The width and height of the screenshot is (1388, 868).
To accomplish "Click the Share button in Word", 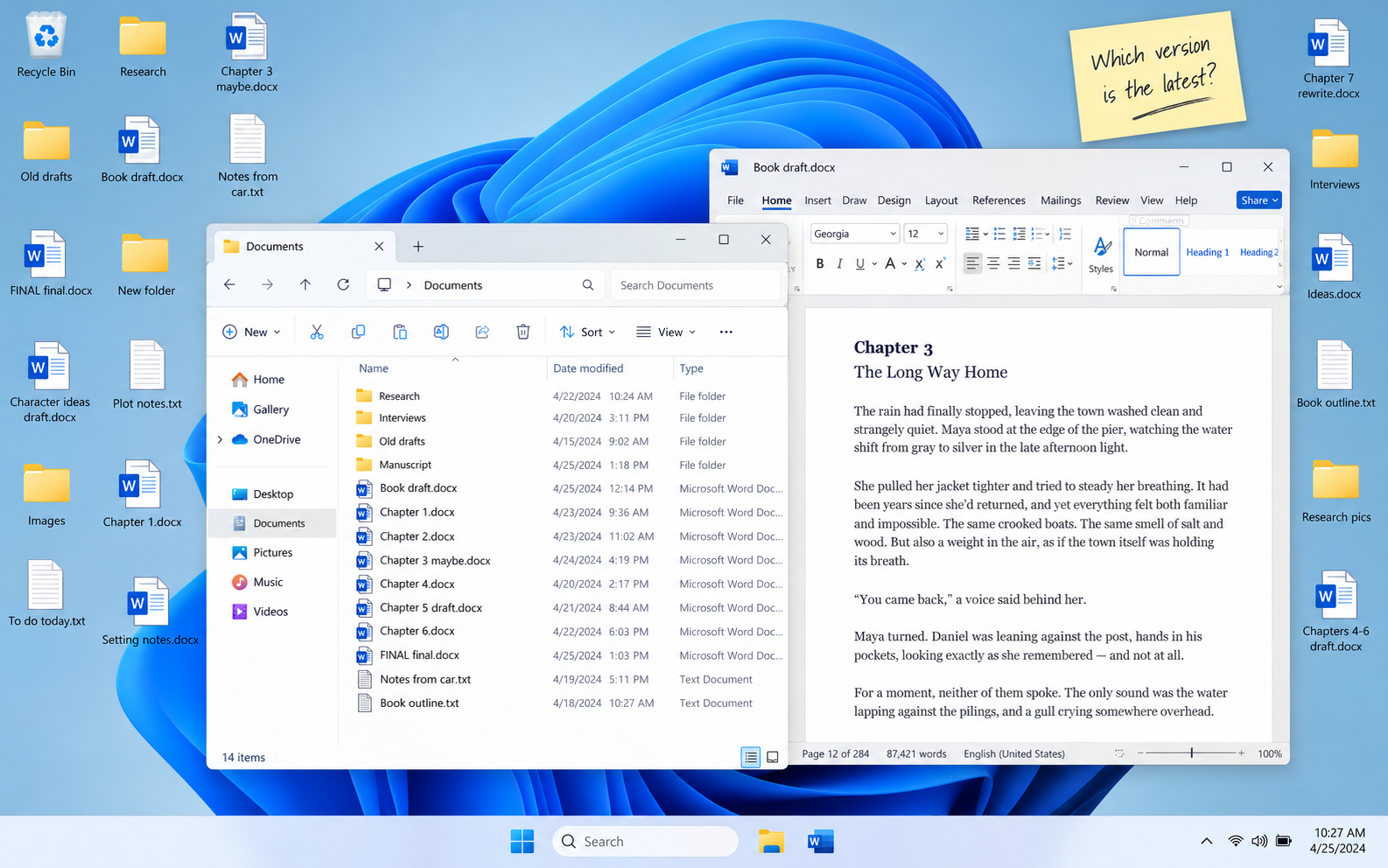I will tap(1258, 200).
